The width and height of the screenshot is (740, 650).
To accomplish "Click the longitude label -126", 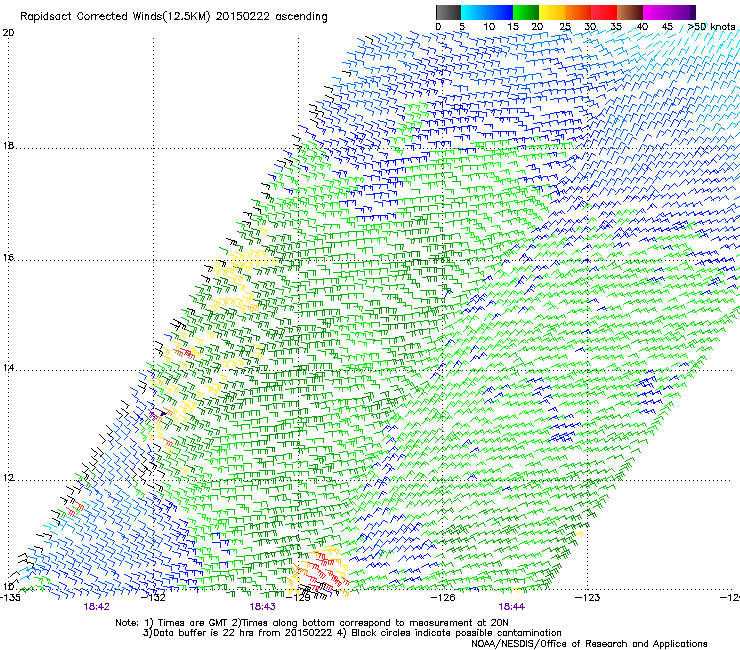I will pos(444,598).
